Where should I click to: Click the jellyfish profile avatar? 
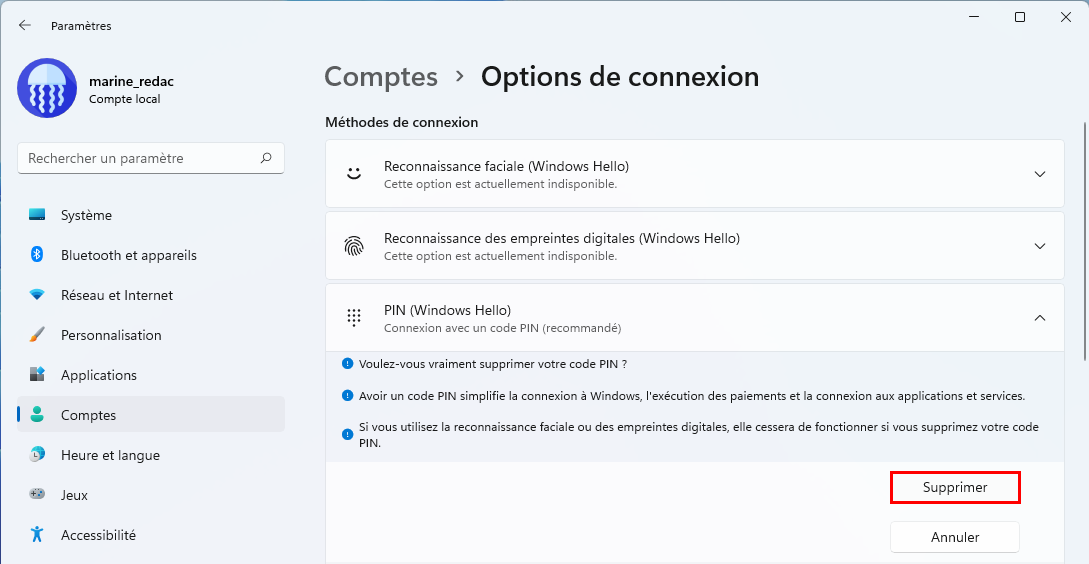47,88
